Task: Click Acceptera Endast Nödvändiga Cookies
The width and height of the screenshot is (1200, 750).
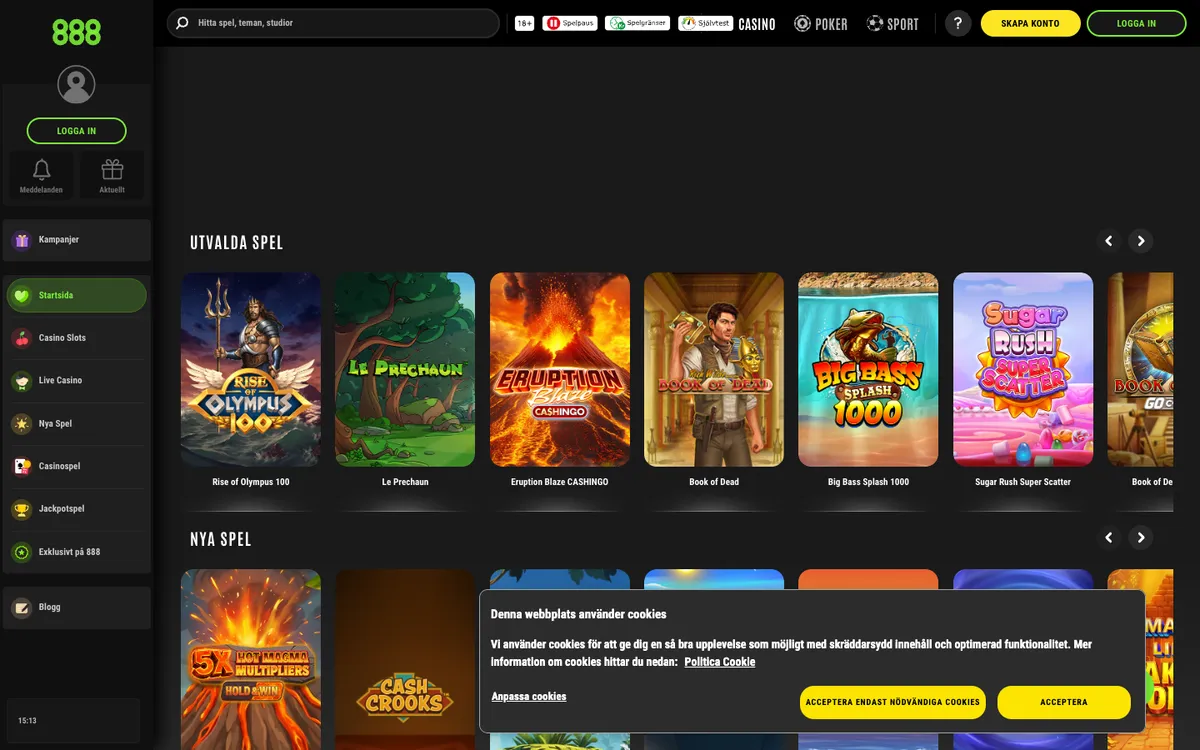Action: 893,702
